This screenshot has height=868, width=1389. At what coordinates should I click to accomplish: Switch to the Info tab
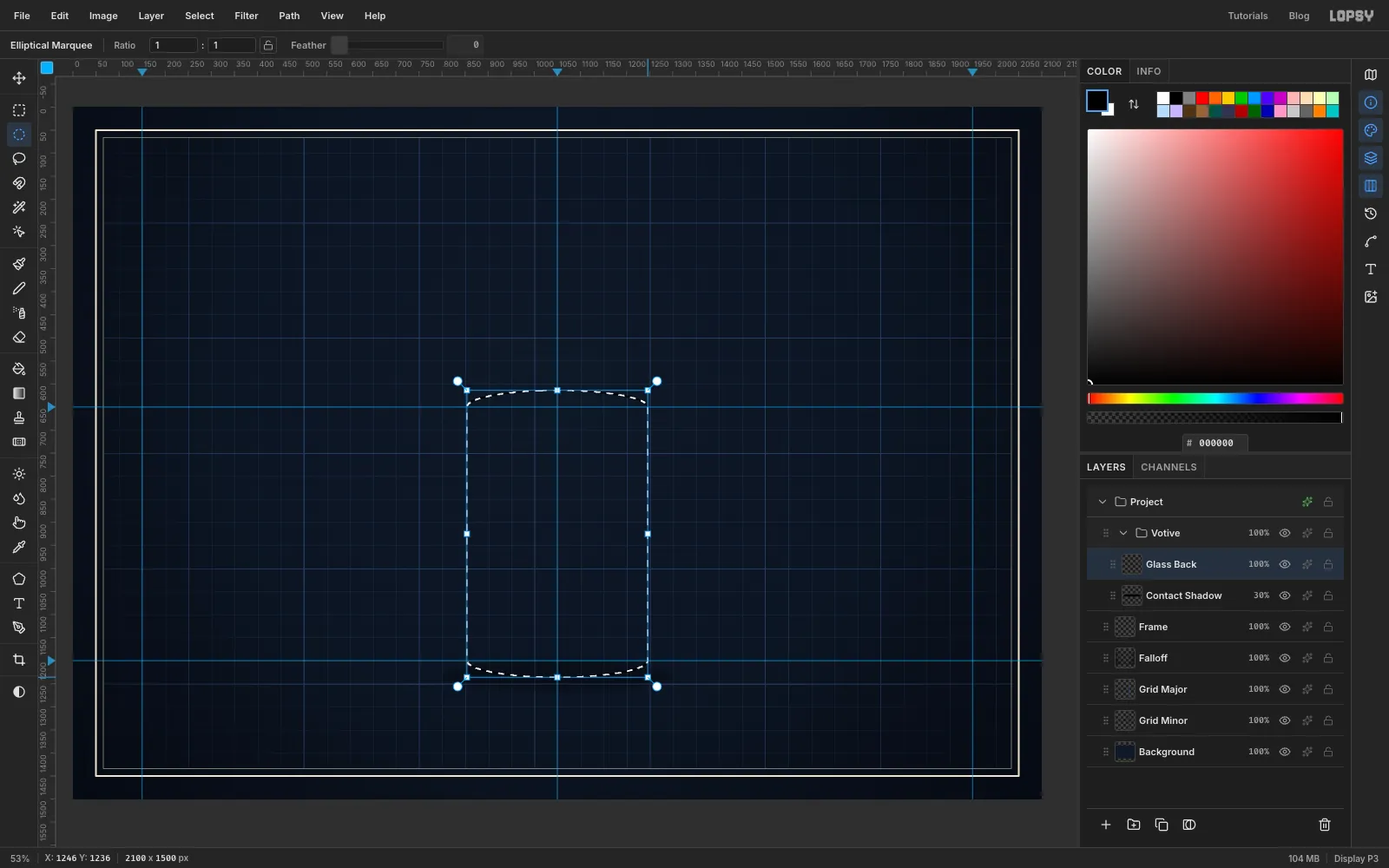click(1149, 71)
